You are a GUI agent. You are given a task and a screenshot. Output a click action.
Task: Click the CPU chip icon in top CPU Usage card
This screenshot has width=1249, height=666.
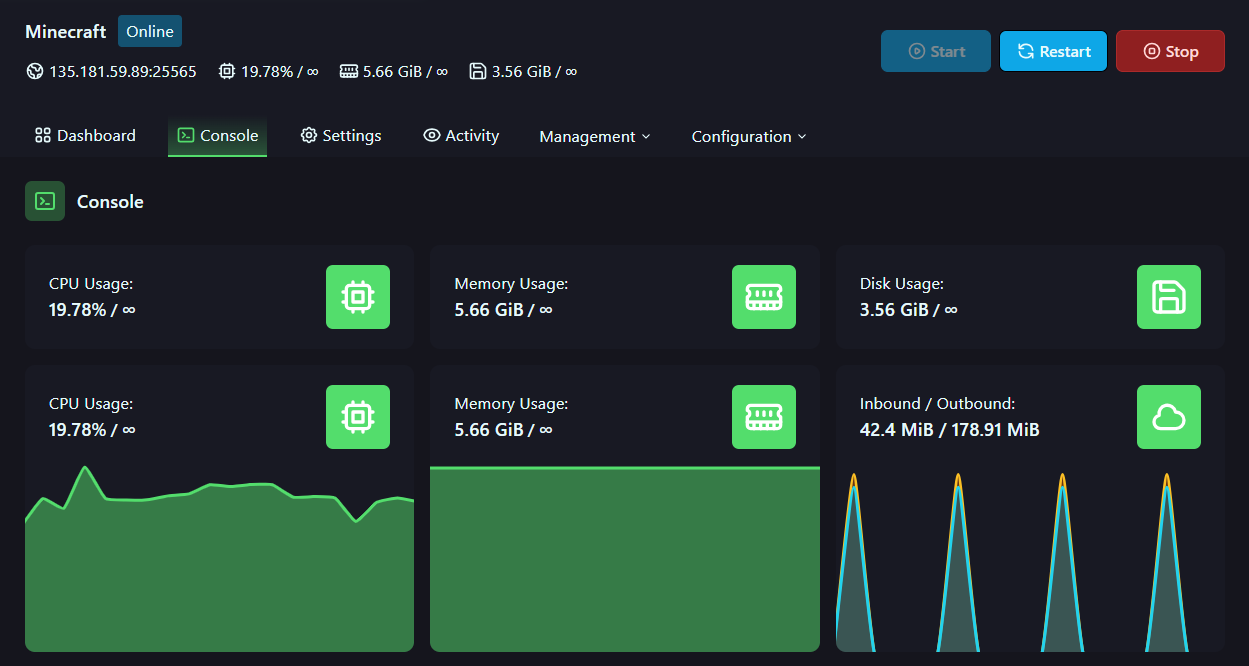[x=358, y=297]
